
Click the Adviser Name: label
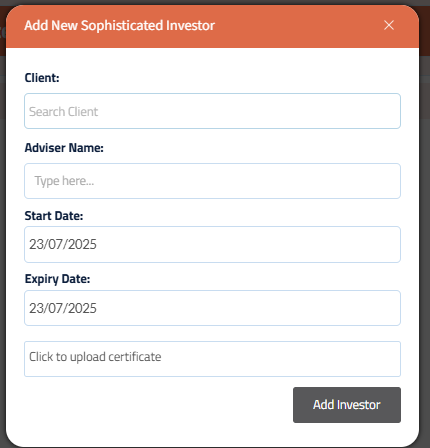(64, 148)
